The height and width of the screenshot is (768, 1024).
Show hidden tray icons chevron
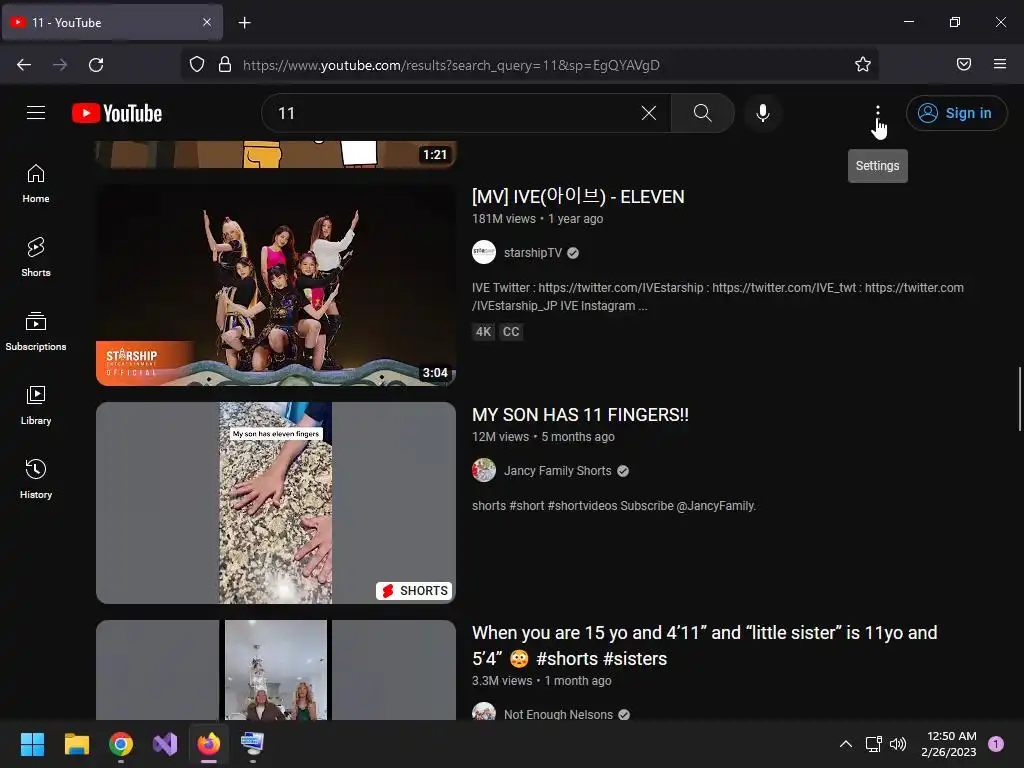click(846, 744)
